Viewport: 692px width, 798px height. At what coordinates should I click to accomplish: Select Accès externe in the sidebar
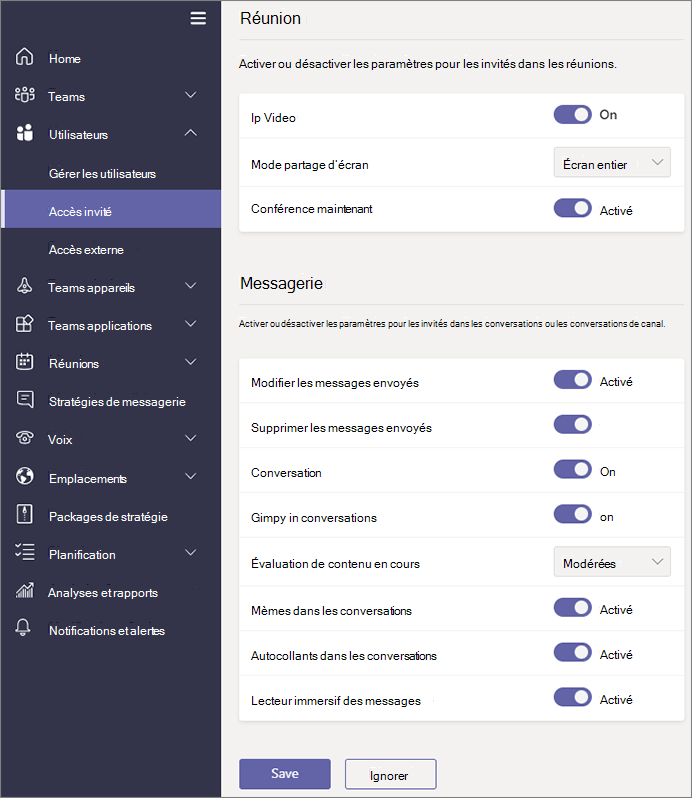click(x=86, y=249)
